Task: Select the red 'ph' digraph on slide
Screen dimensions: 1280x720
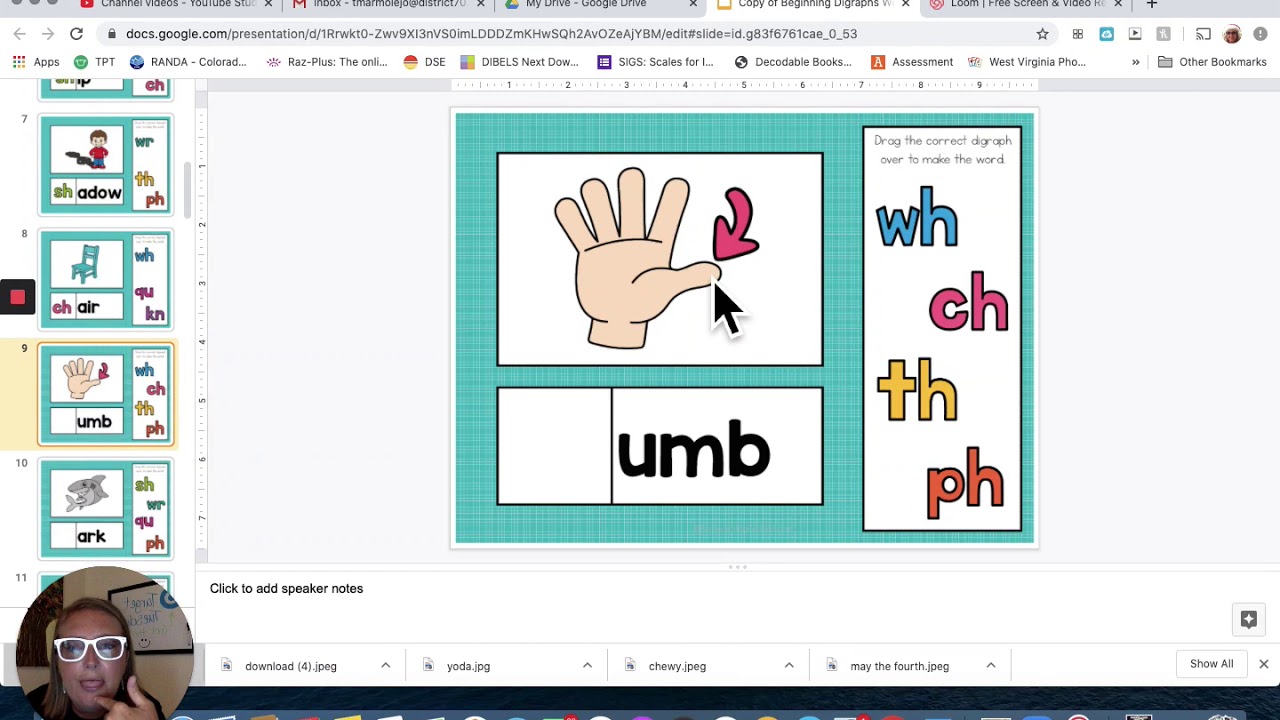Action: click(965, 483)
